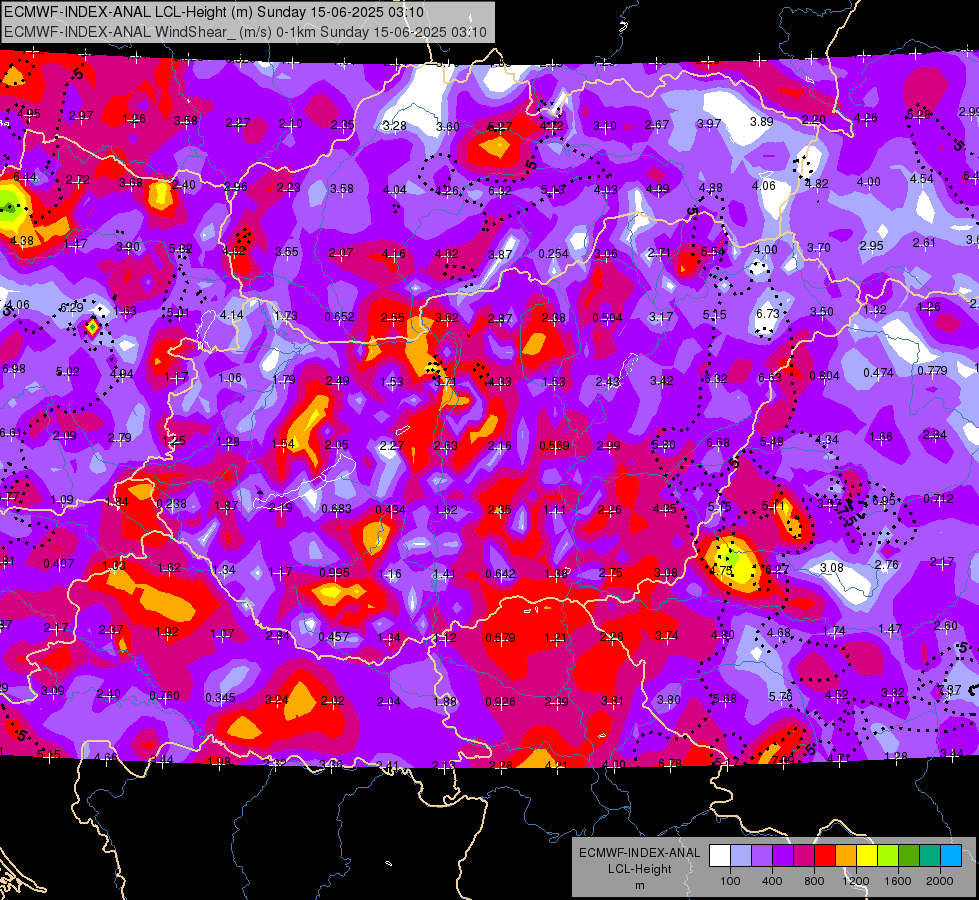979x900 pixels.
Task: Click the wind shear value 0.569
Action: click(x=554, y=445)
